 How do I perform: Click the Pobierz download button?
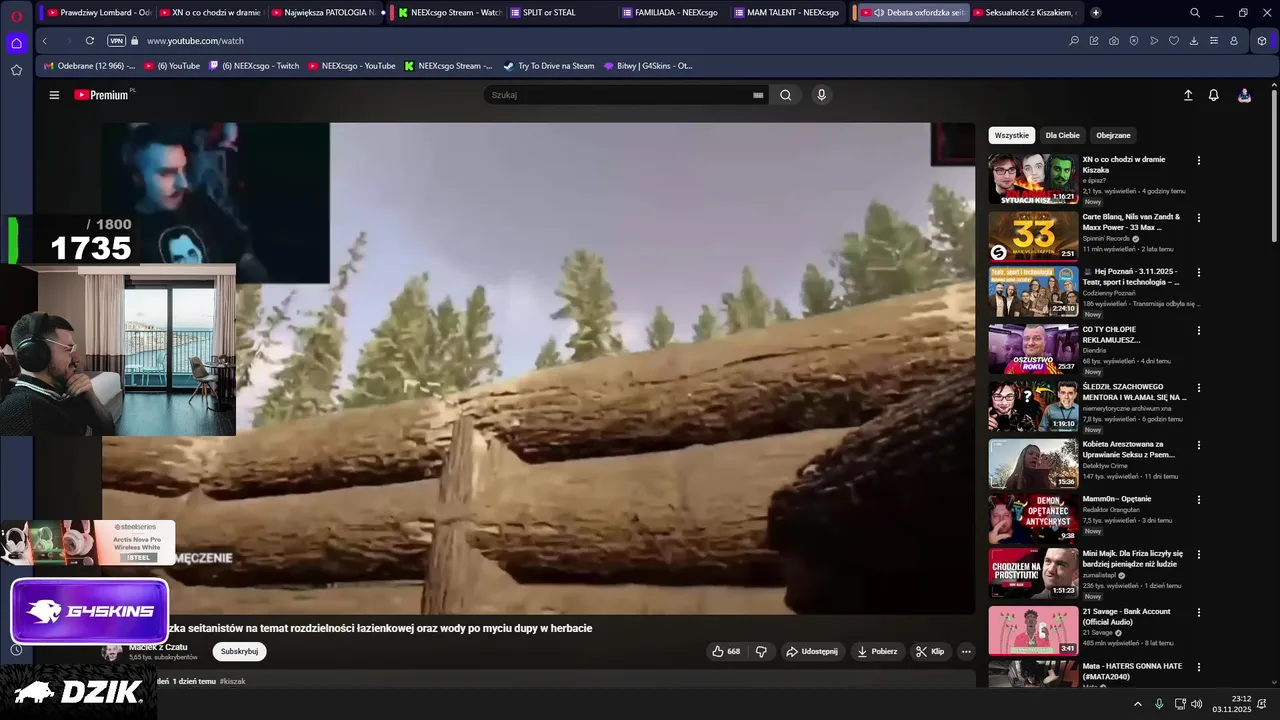877,652
